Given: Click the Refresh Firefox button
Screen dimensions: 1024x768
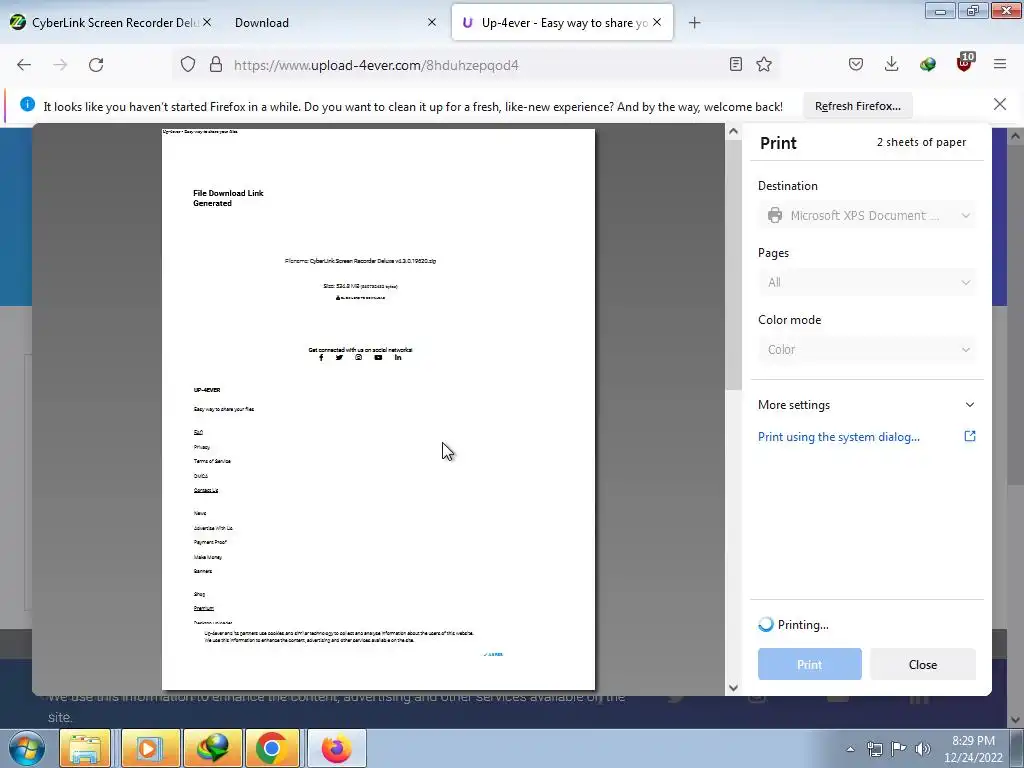Looking at the screenshot, I should coord(857,106).
